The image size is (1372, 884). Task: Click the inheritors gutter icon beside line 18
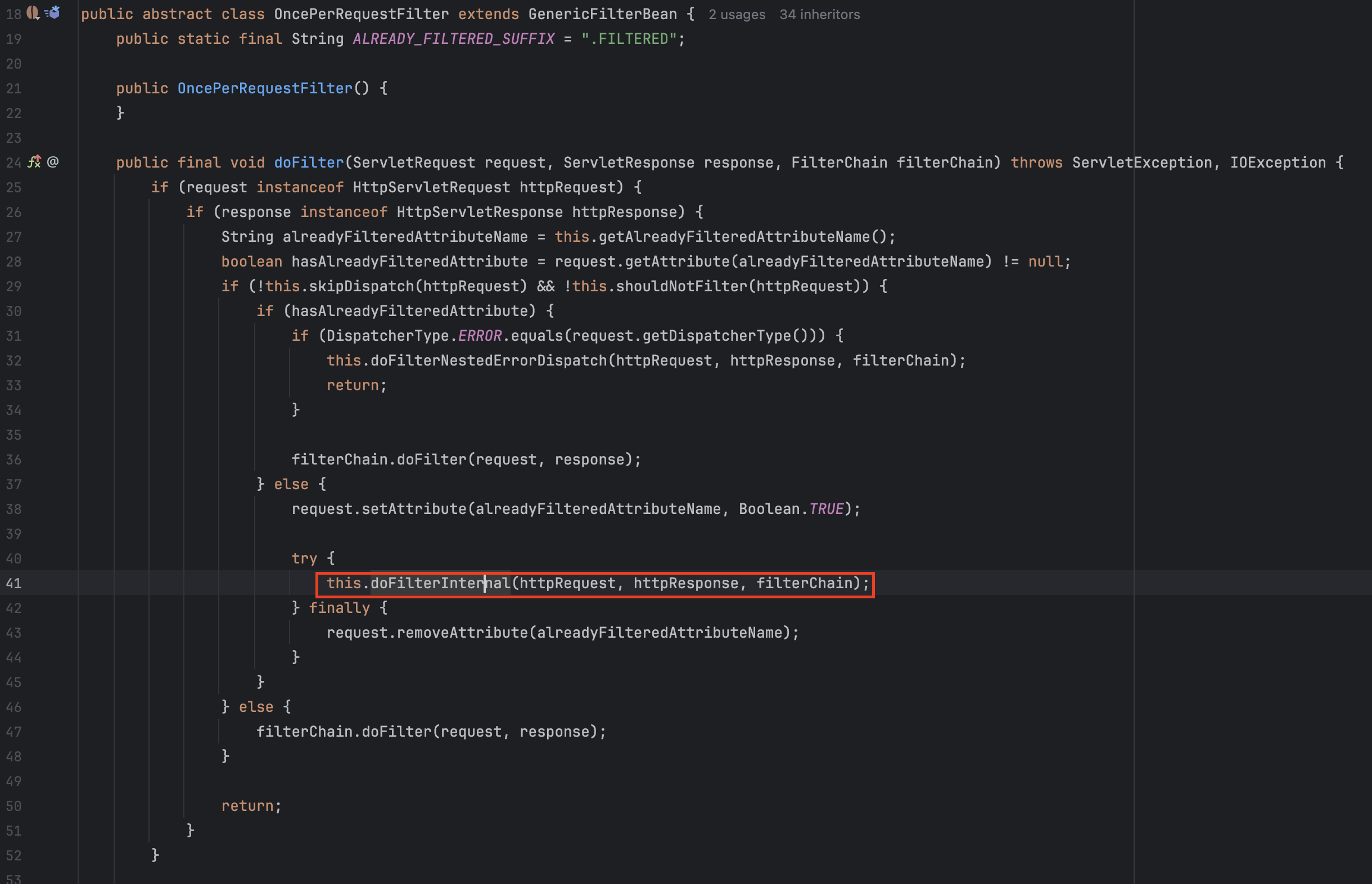52,12
